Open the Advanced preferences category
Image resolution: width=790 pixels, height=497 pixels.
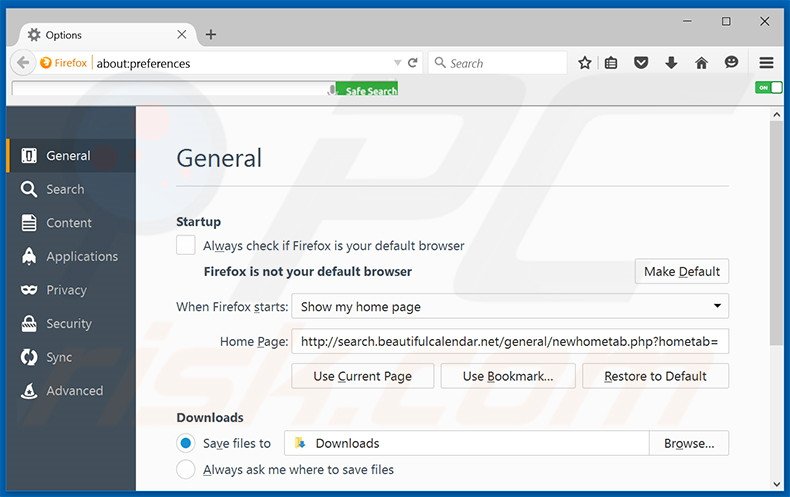coord(71,391)
